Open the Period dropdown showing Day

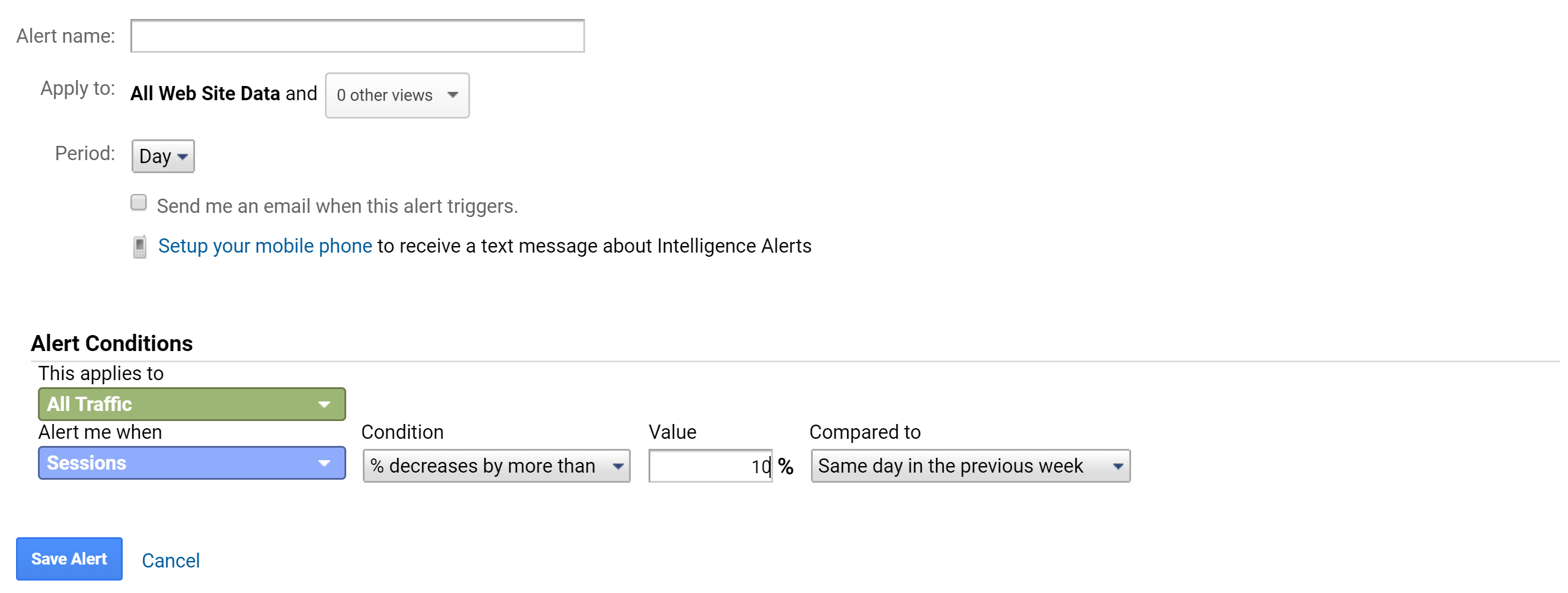(162, 156)
